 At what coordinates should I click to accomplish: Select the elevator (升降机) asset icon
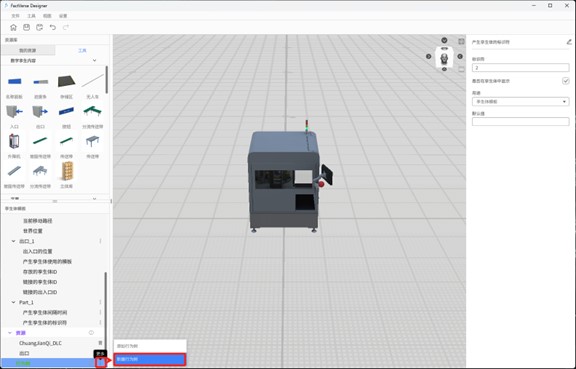click(14, 141)
